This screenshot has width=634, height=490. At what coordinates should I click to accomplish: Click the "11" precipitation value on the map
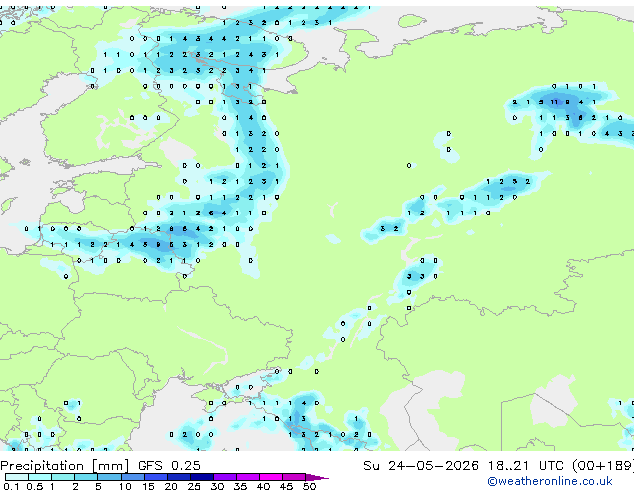[554, 102]
